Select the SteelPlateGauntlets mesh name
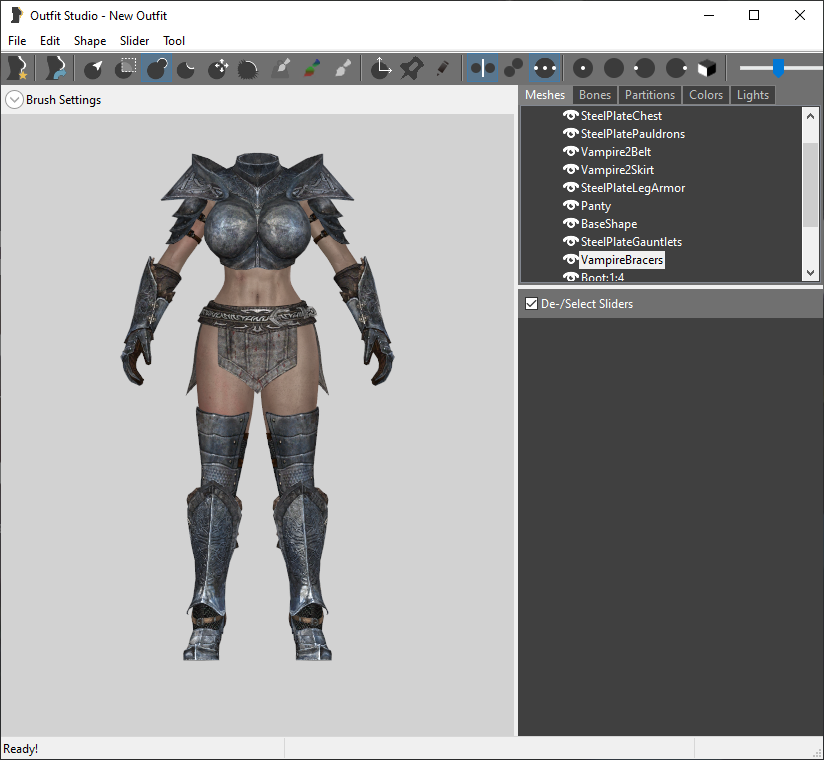 (631, 242)
